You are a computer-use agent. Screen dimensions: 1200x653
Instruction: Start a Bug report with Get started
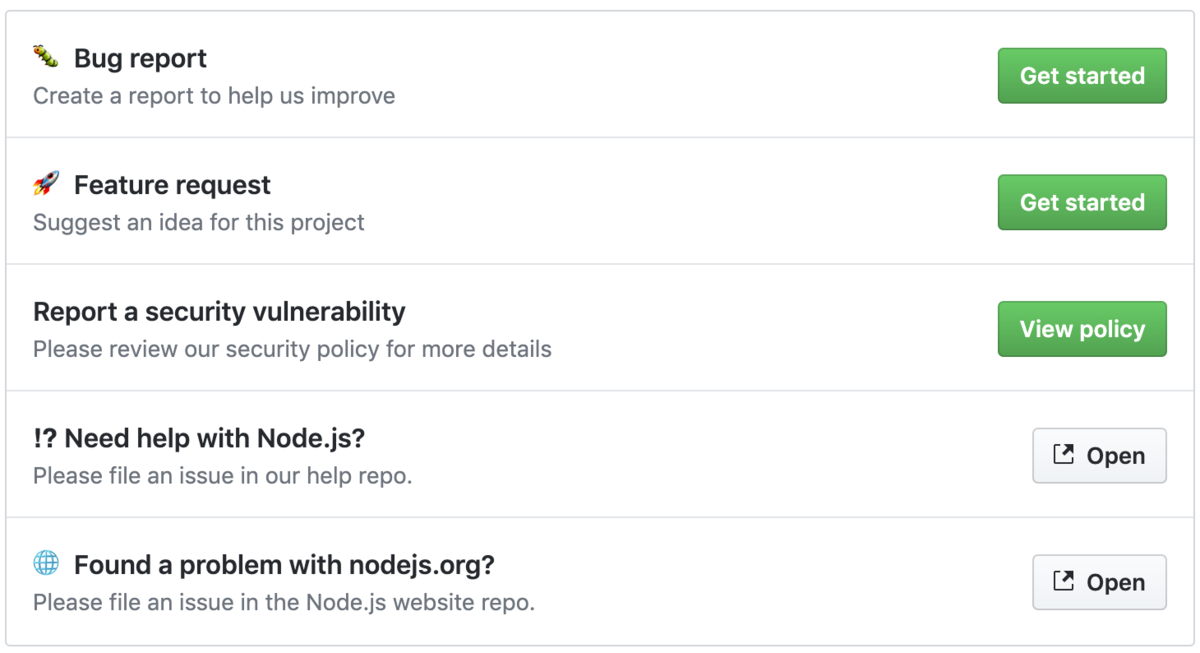[x=1082, y=76]
